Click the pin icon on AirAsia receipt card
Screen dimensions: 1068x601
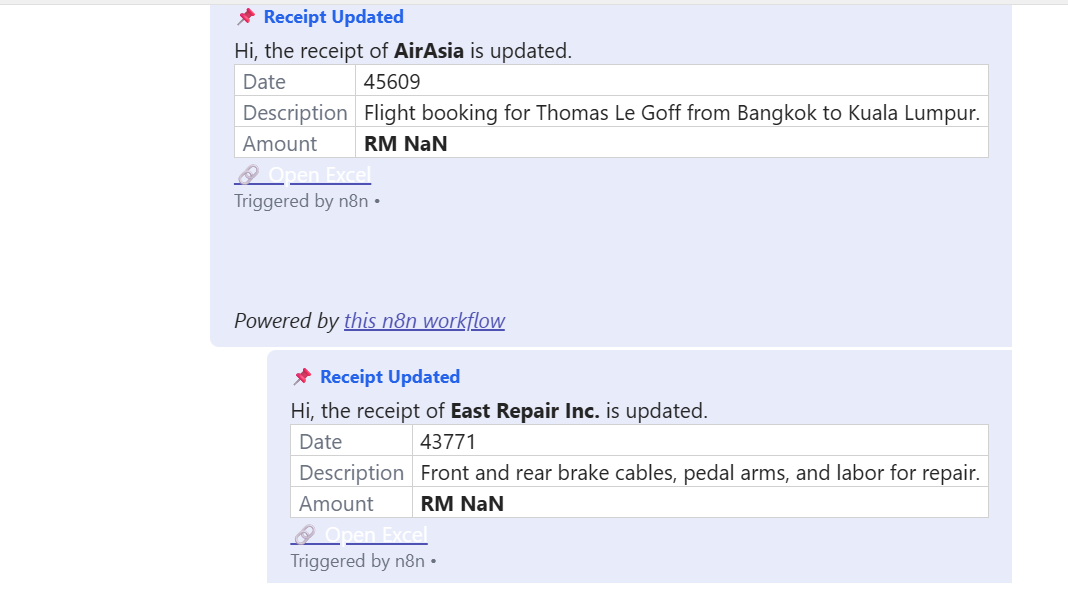[x=246, y=17]
